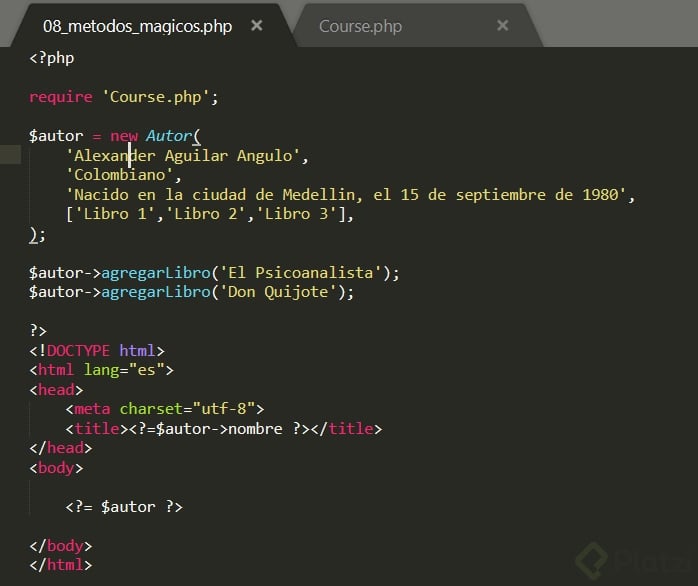
Task: Switch to the 08_metodos_magicos.php tab
Action: (x=138, y=26)
